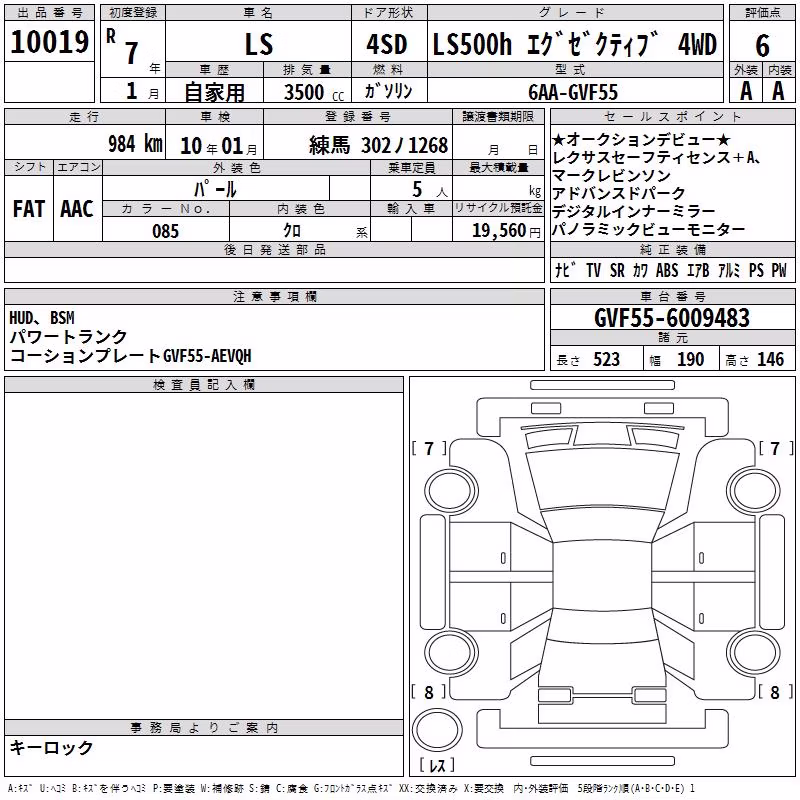The height and width of the screenshot is (800, 800).
Task: Click the evaluation score 6
Action: click(762, 46)
